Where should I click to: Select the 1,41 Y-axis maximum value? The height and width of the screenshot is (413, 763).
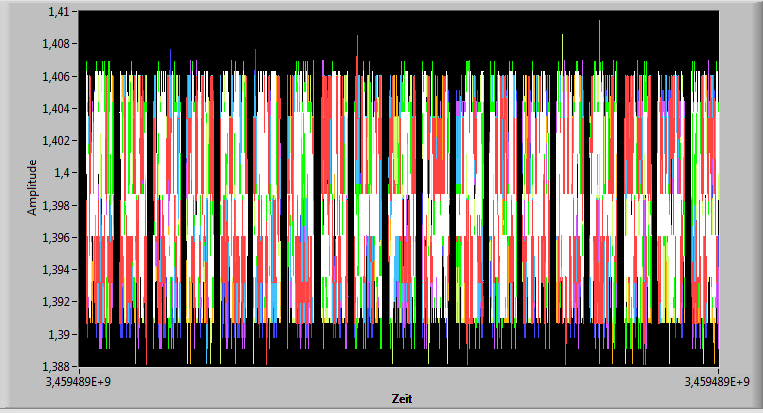point(58,12)
